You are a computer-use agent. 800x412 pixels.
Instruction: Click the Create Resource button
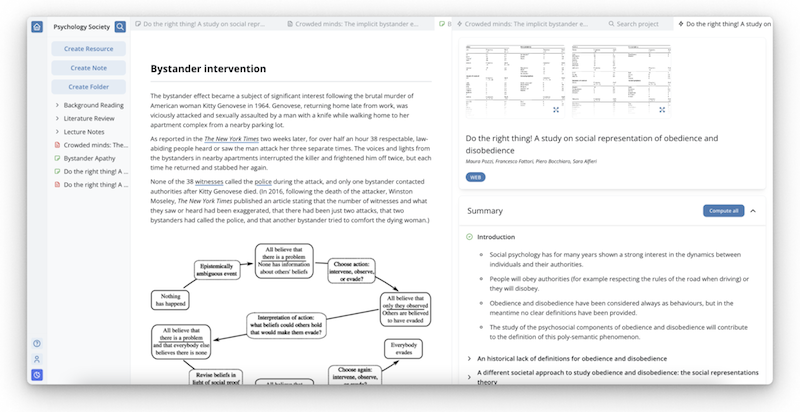click(x=88, y=49)
